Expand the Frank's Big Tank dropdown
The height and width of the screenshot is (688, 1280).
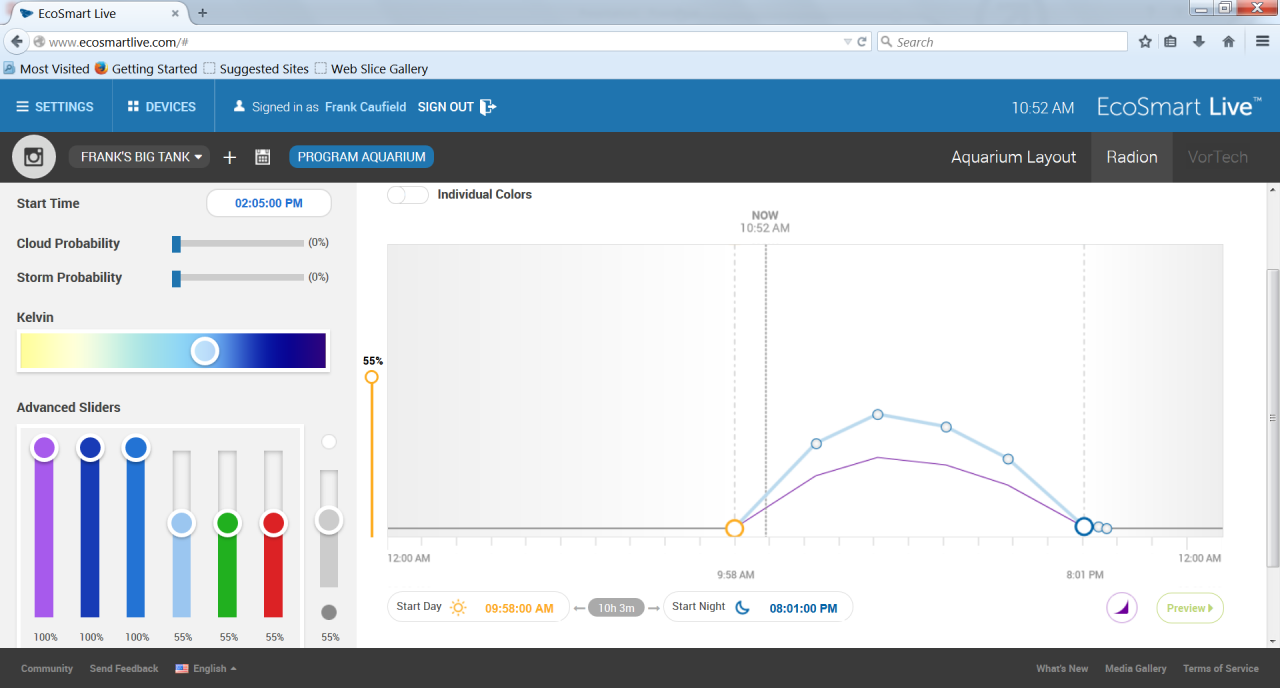point(139,157)
